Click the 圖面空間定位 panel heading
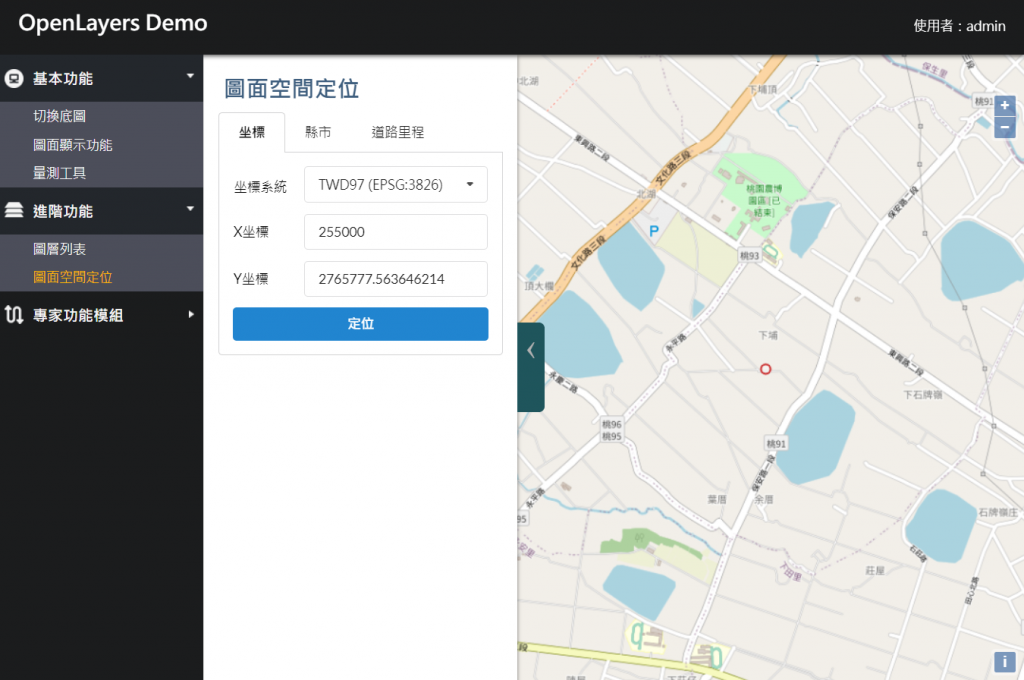This screenshot has width=1024, height=680. click(x=292, y=89)
